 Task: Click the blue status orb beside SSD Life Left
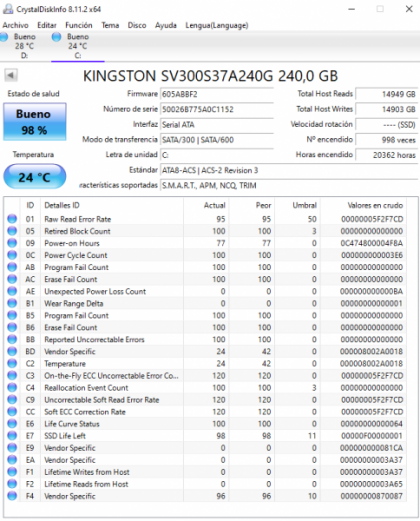[x=12, y=436]
